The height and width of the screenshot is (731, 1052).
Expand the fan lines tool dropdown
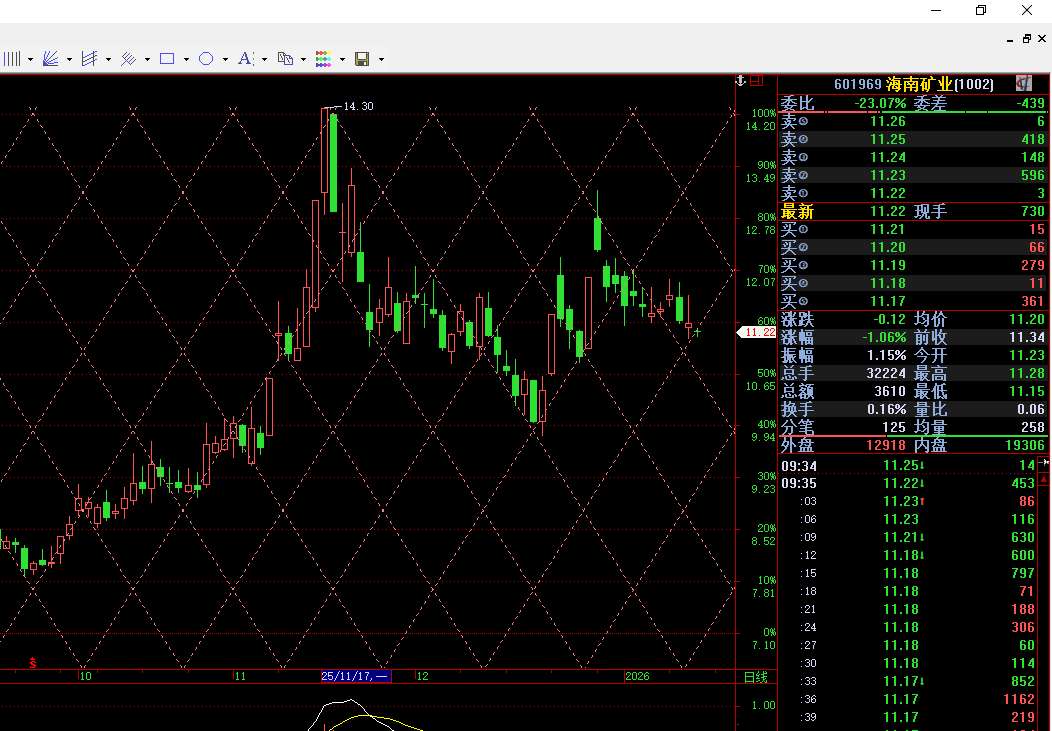pyautogui.click(x=69, y=60)
